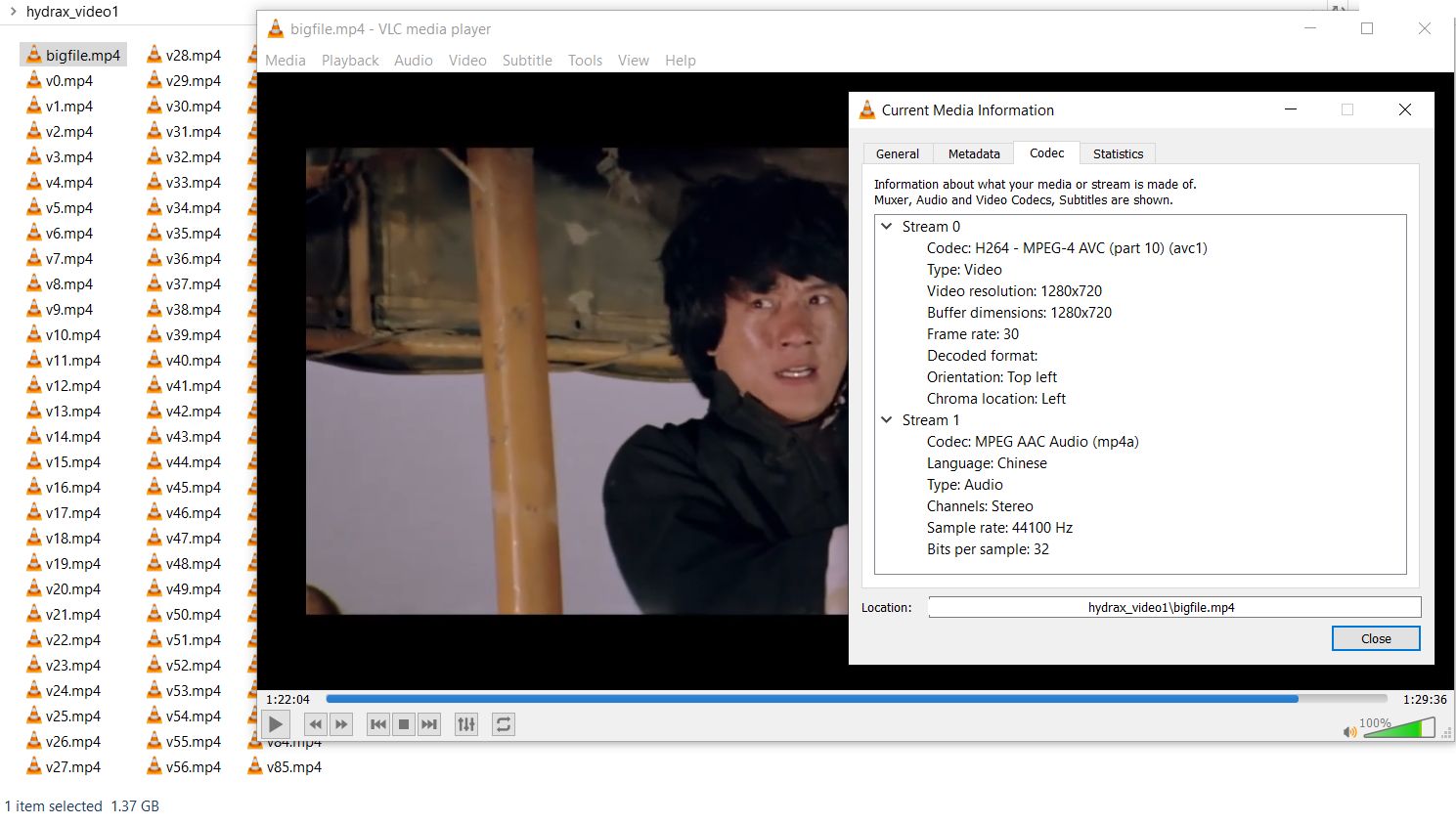This screenshot has height=825, width=1456.
Task: Click the Location field with bigfile.mp4 path
Action: tap(1174, 607)
